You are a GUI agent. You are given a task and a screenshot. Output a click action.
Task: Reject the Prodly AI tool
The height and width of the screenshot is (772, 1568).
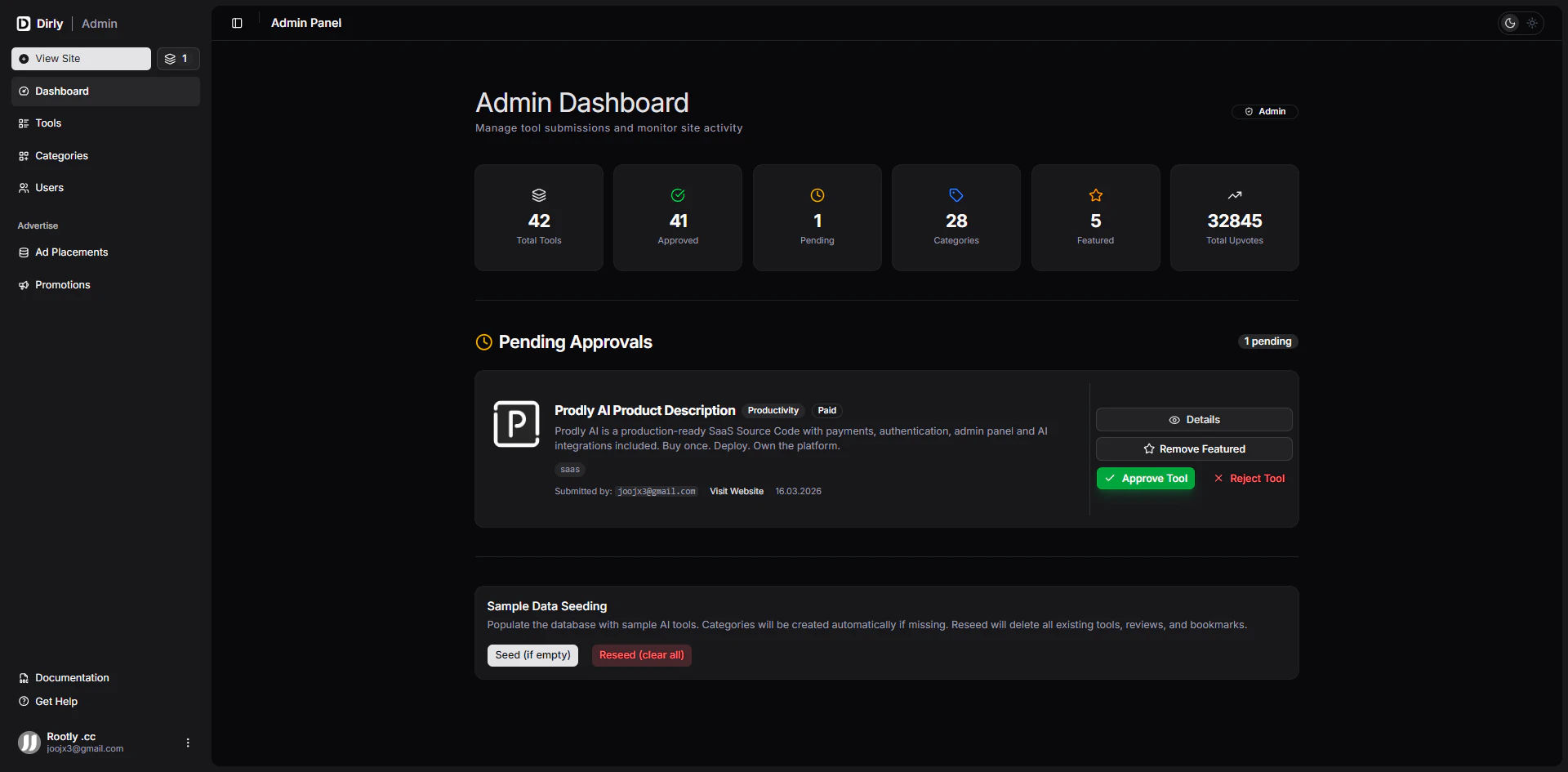1249,479
